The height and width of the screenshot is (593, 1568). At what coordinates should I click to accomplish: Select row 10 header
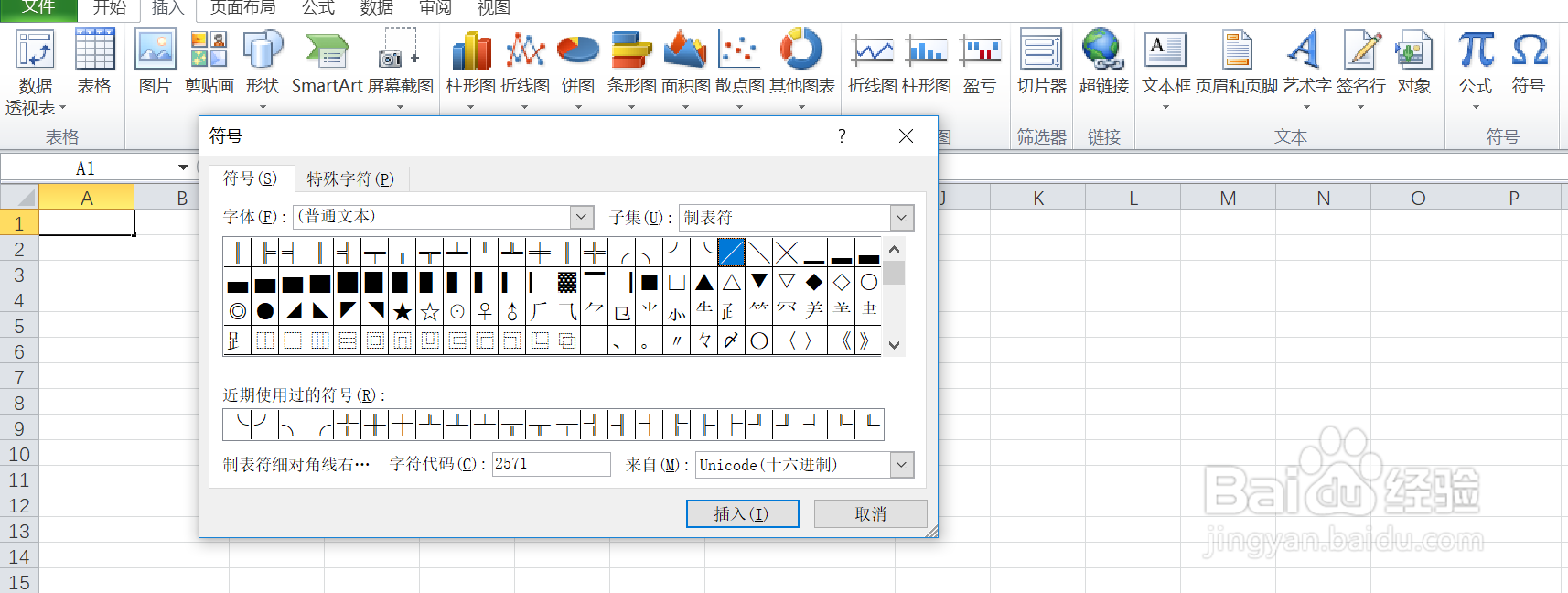click(19, 454)
